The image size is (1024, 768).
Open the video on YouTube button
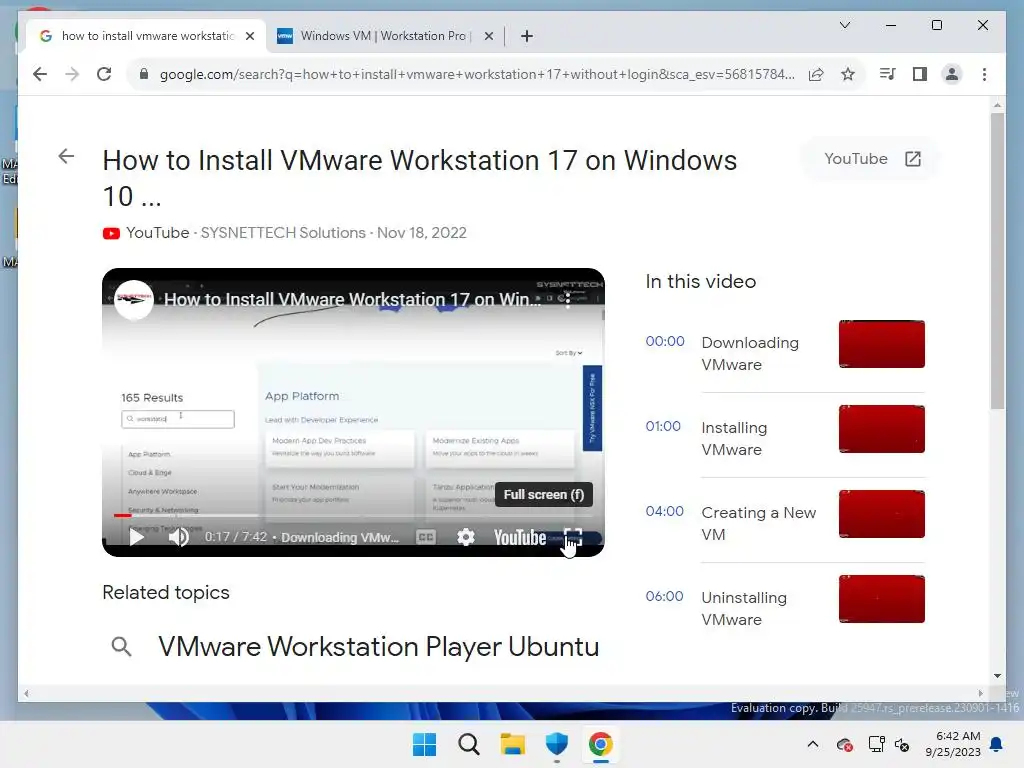pos(872,159)
